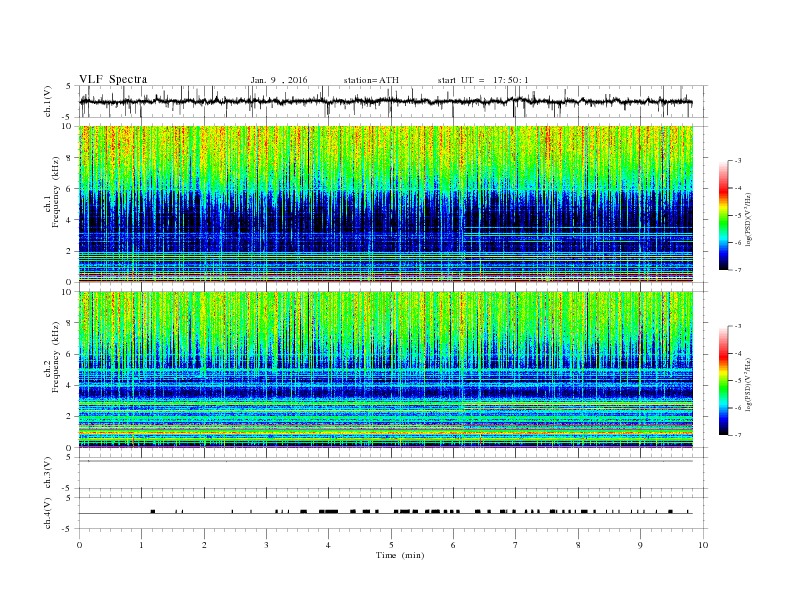The image size is (792, 612).
Task: Click the ch.1 spectrogram panel
Action: [386, 204]
